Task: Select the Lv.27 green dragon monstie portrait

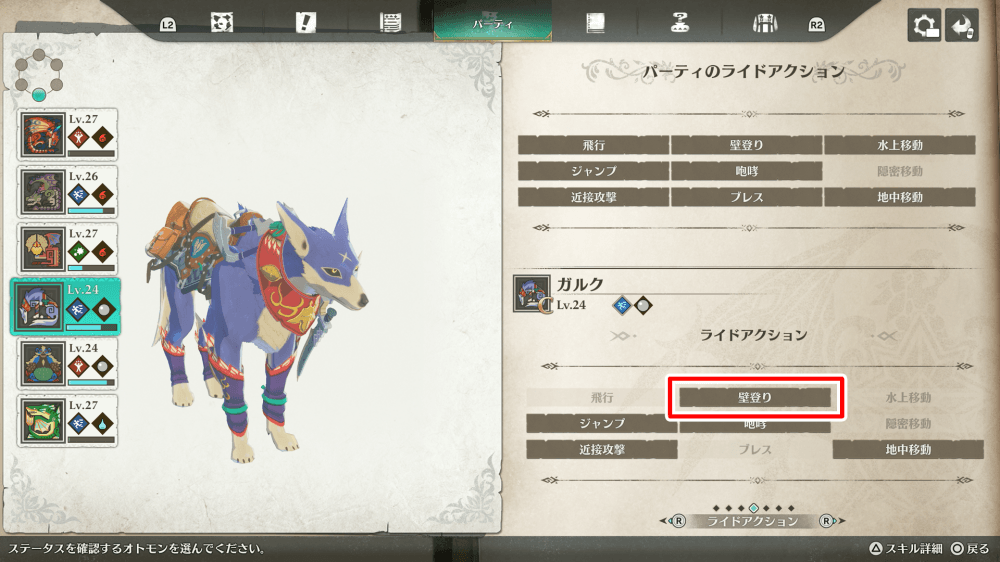Action: [42, 420]
